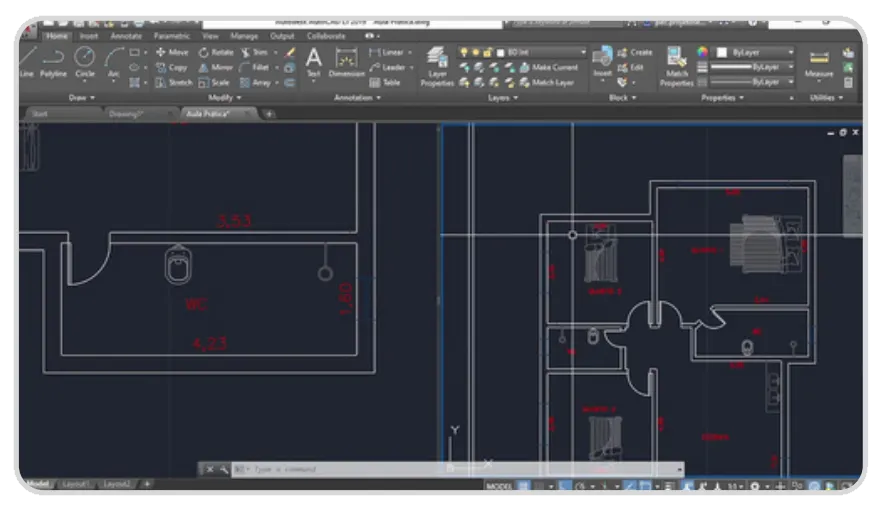Viewport: 885px width, 507px height.
Task: Click the white ByLayer color swatch
Action: coord(721,53)
